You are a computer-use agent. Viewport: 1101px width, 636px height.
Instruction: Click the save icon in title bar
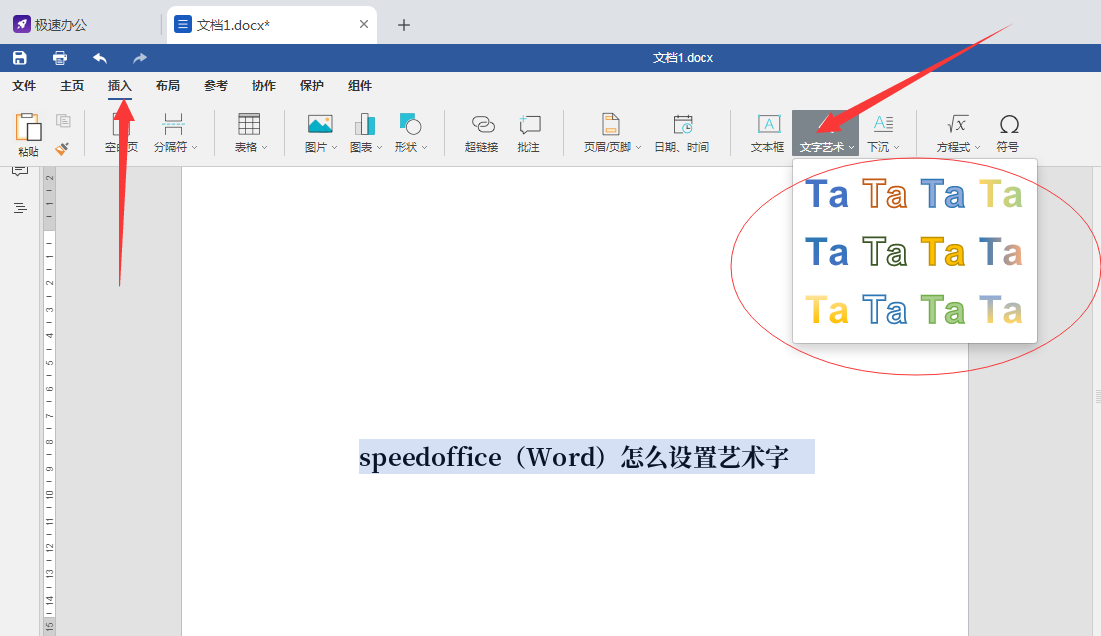tap(20, 58)
